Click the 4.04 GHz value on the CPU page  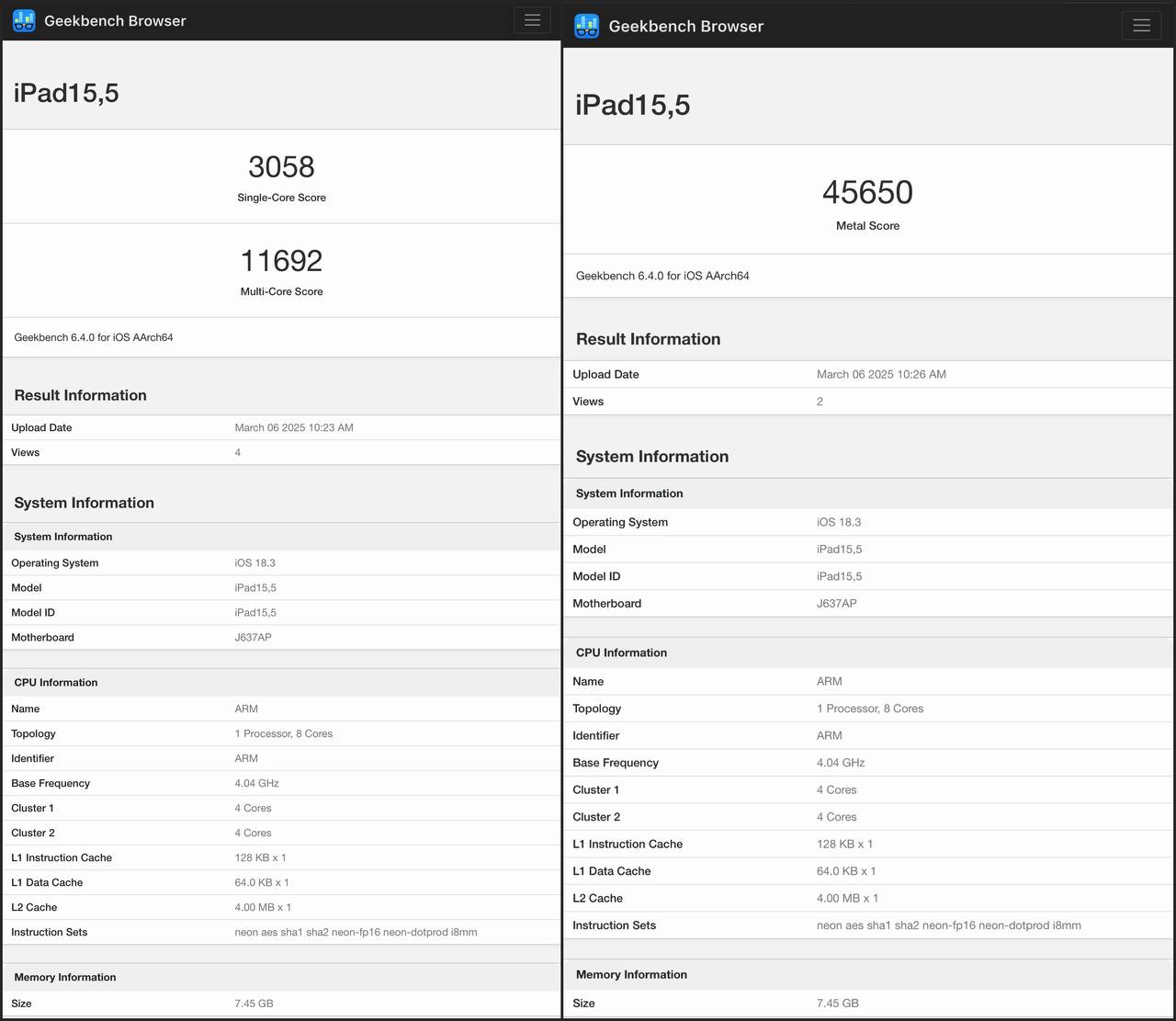click(256, 783)
